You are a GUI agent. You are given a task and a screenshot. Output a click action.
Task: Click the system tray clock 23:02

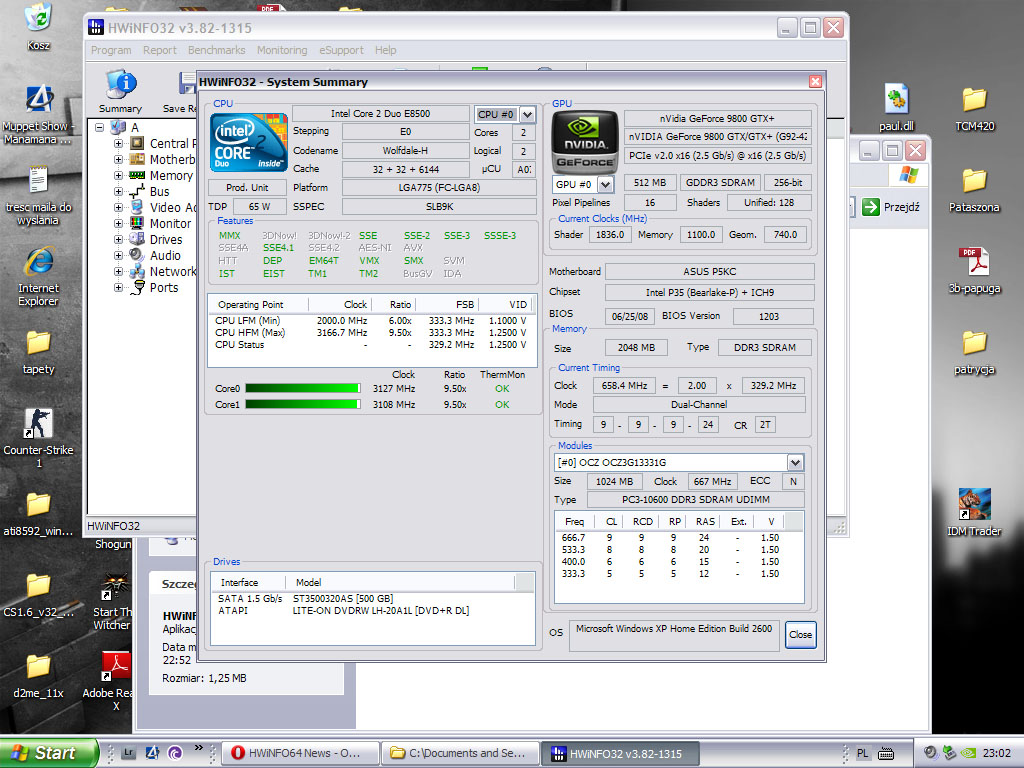click(997, 753)
